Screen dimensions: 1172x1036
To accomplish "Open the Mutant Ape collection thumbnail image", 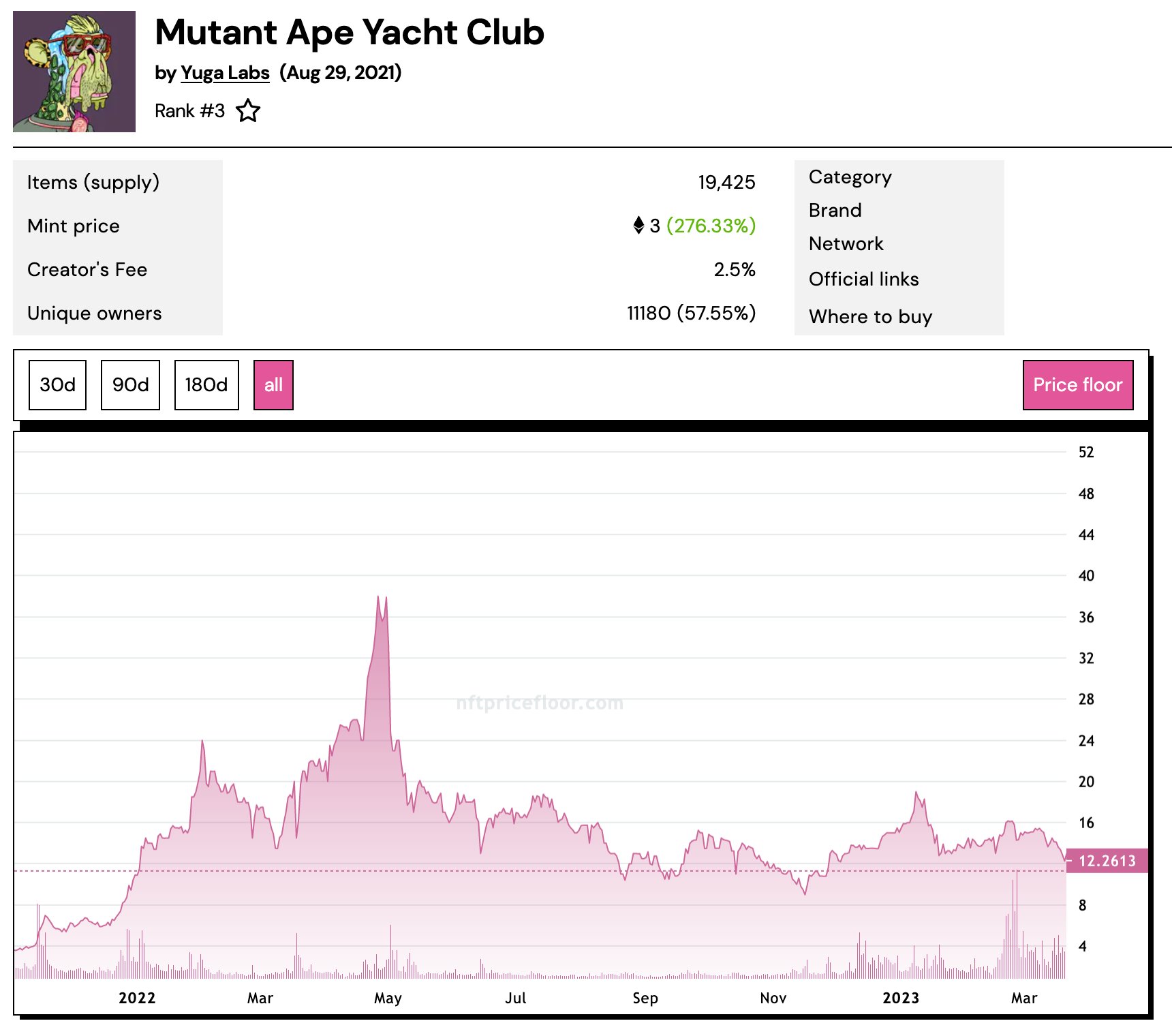I will coord(74,72).
